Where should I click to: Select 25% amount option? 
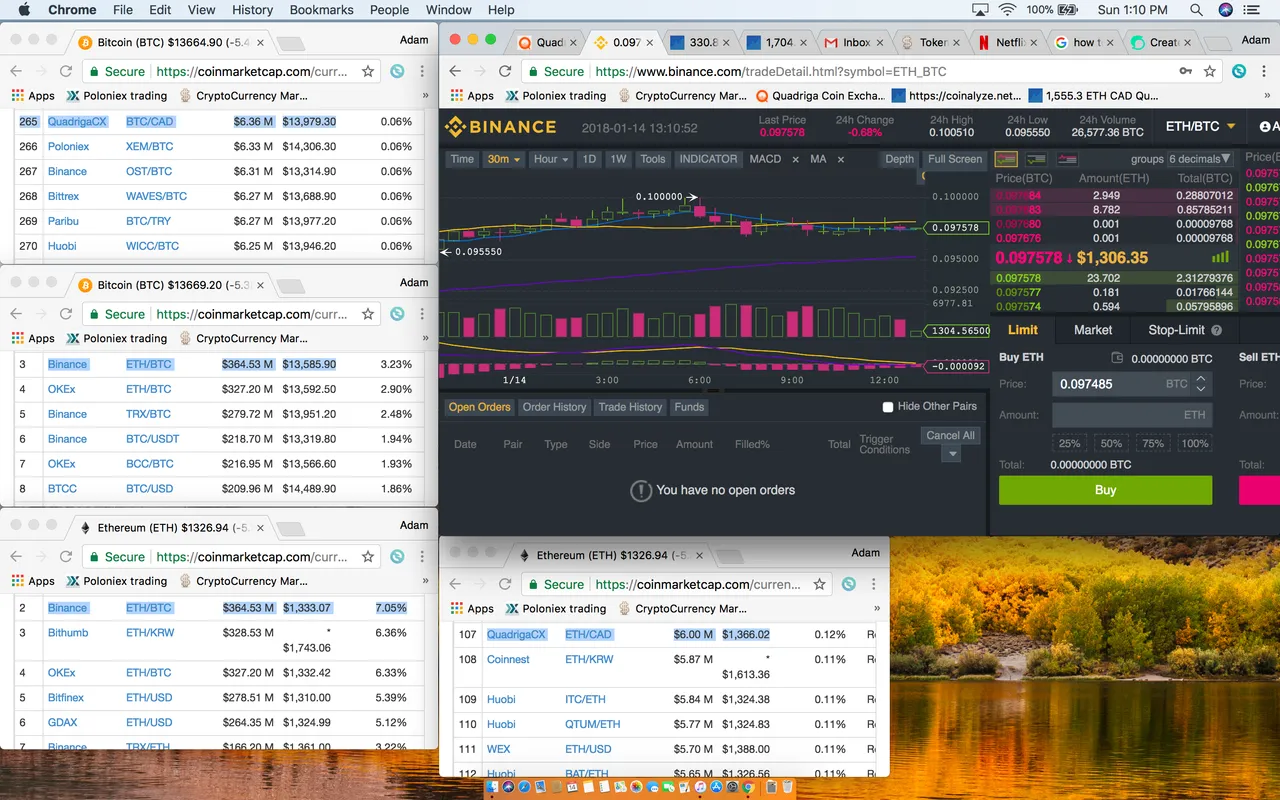[x=1069, y=443]
